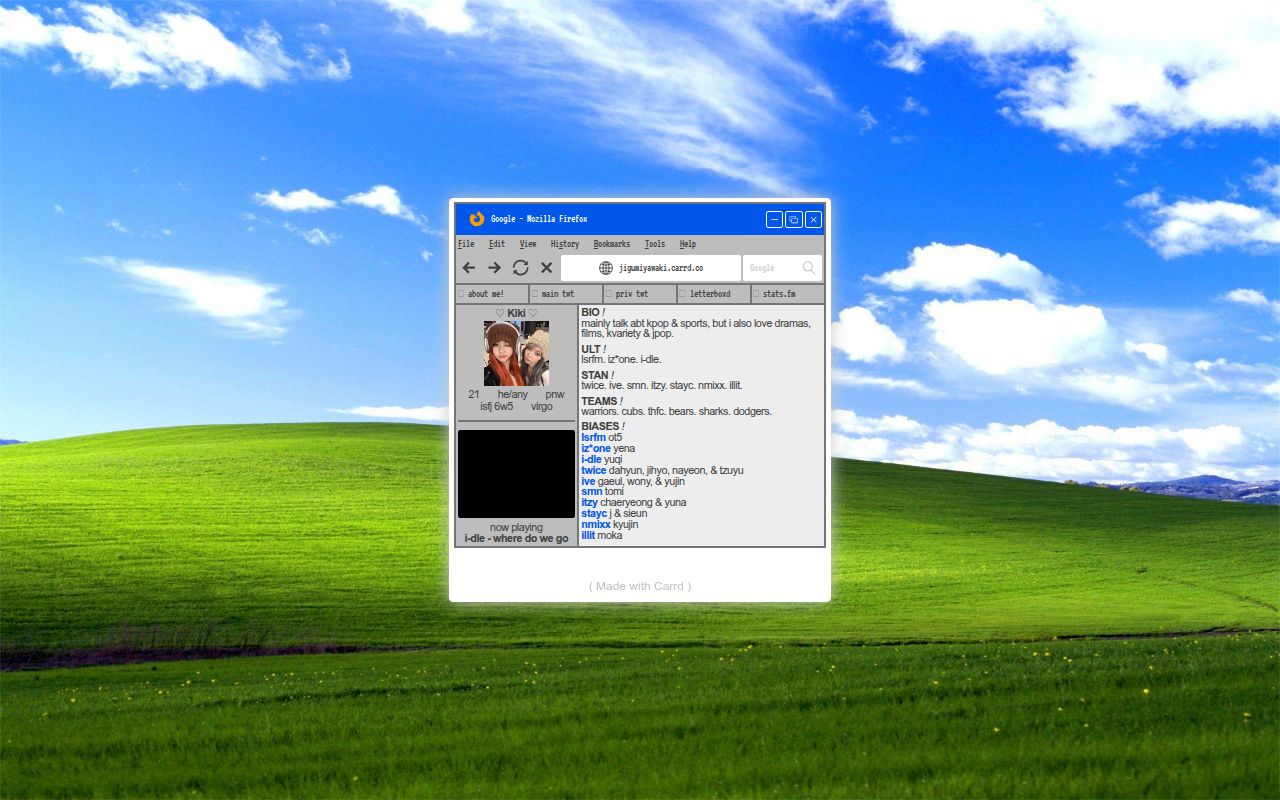Click the magnifier search icon
This screenshot has width=1280, height=800.
point(809,268)
